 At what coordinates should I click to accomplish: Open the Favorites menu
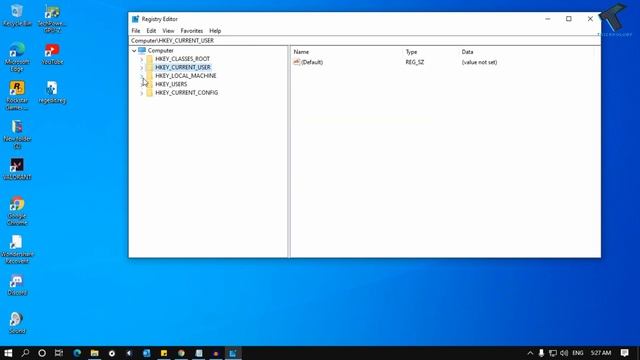click(191, 31)
